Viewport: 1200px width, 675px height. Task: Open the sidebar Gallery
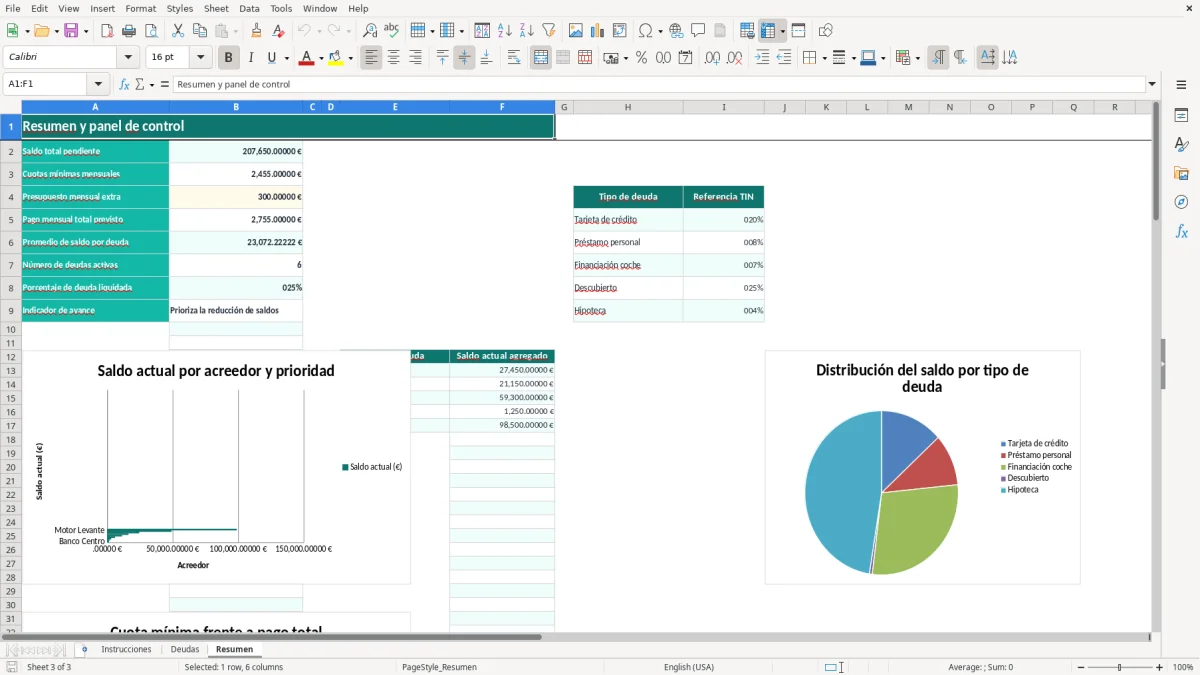coord(1181,173)
